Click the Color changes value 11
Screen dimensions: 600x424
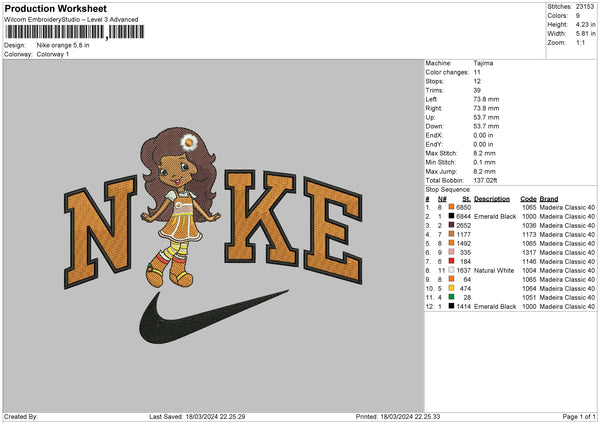(477, 72)
